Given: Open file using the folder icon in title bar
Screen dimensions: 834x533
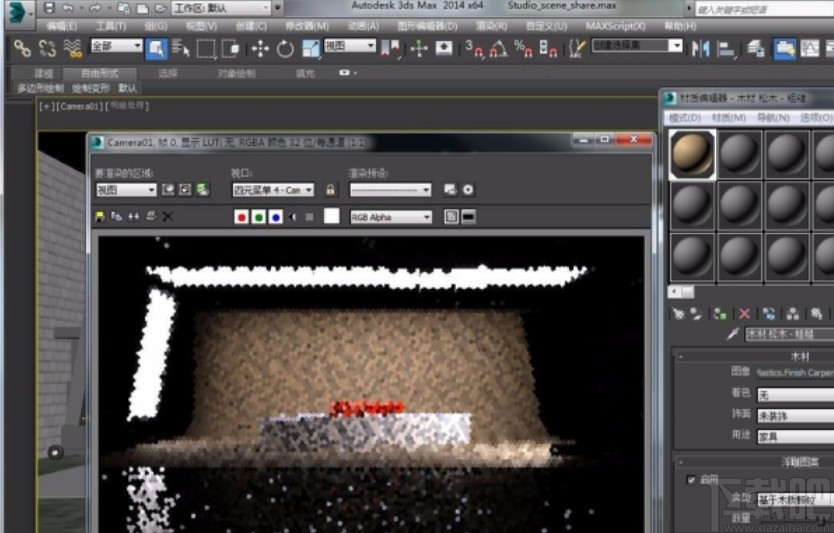Looking at the screenshot, I should 160,8.
